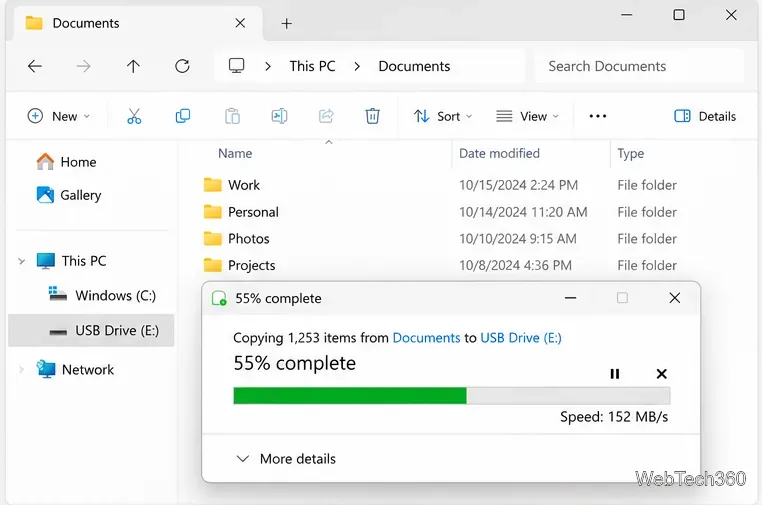Click the Photos folder's yellow icon
Image resolution: width=762 pixels, height=505 pixels.
click(212, 239)
